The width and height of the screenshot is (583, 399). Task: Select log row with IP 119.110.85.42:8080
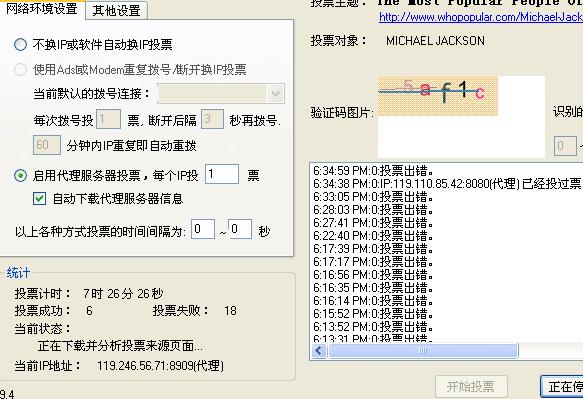coord(448,184)
